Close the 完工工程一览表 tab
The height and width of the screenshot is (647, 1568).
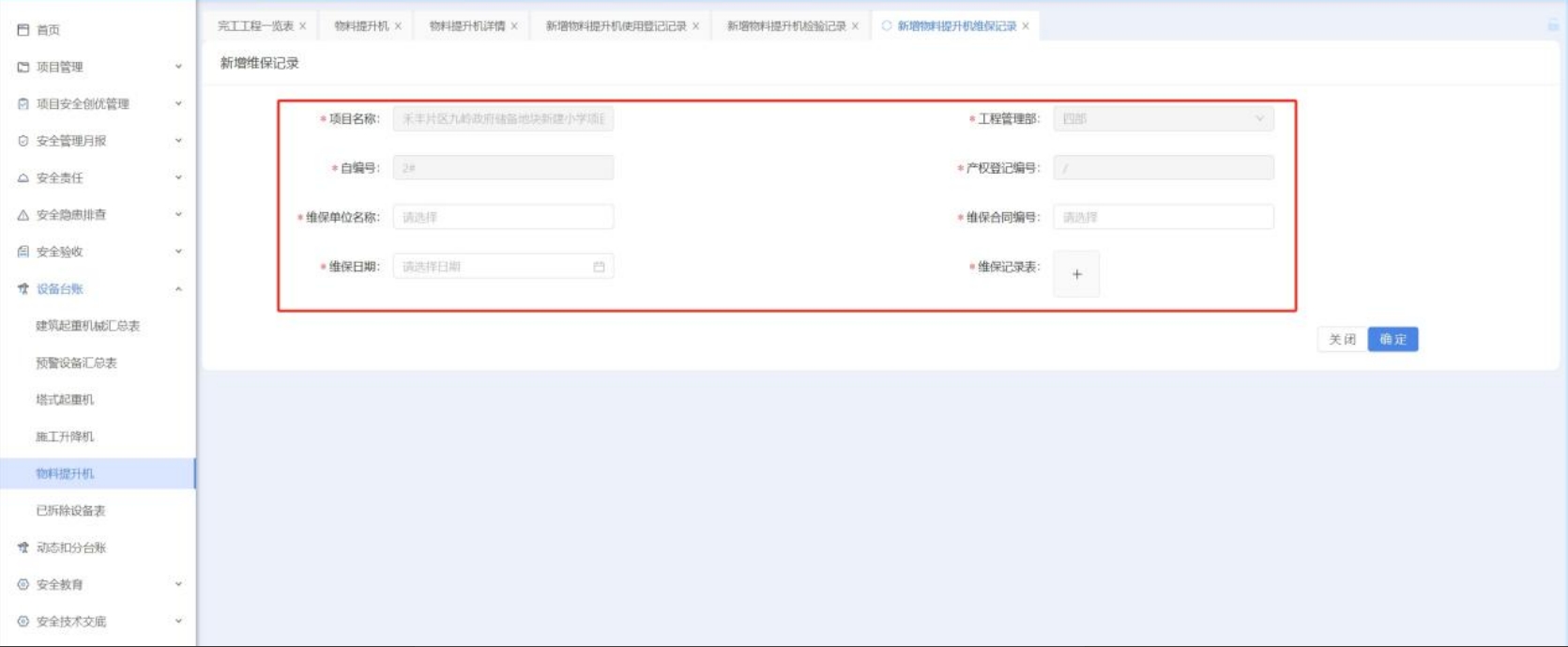(302, 26)
